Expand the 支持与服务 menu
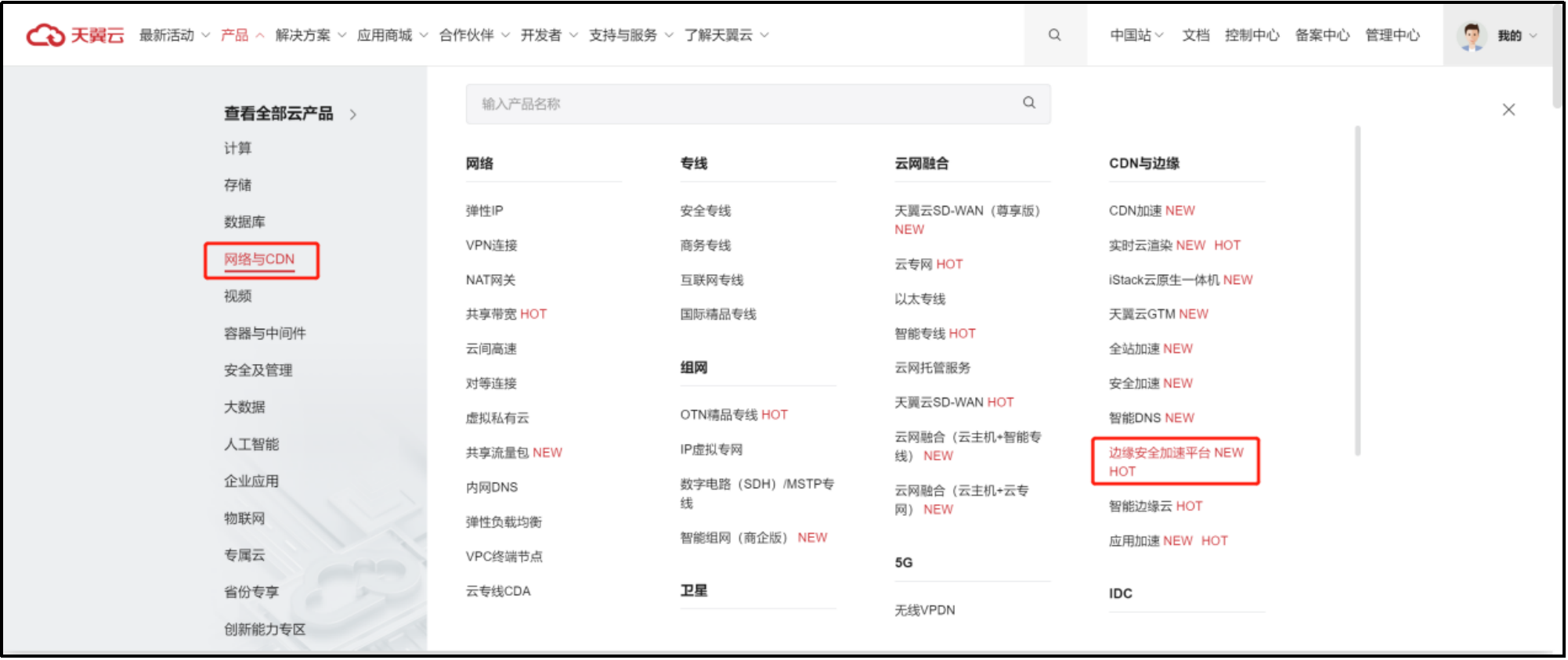1568x660 pixels. point(631,35)
